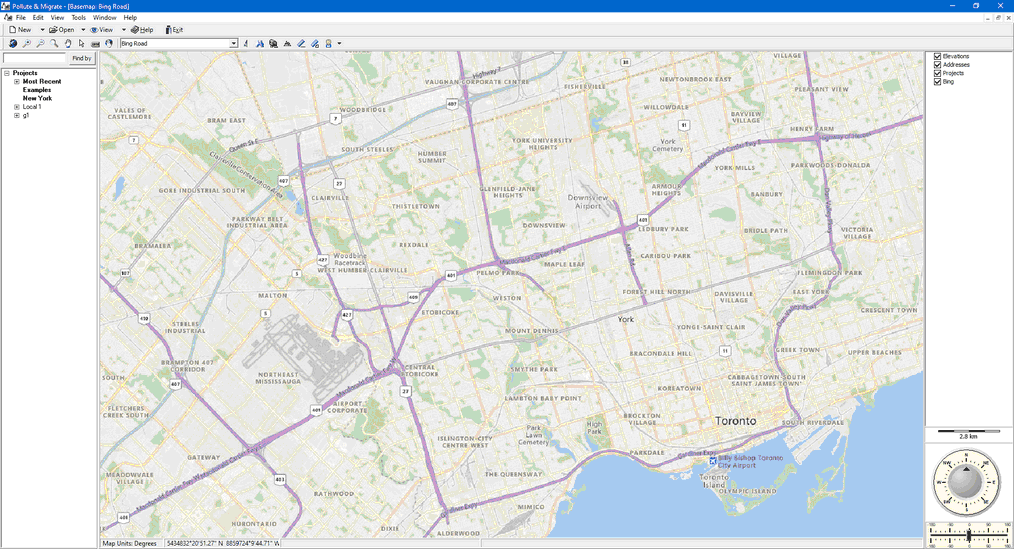Click the print icon in toolbar
This screenshot has width=1014, height=549.
pos(95,44)
